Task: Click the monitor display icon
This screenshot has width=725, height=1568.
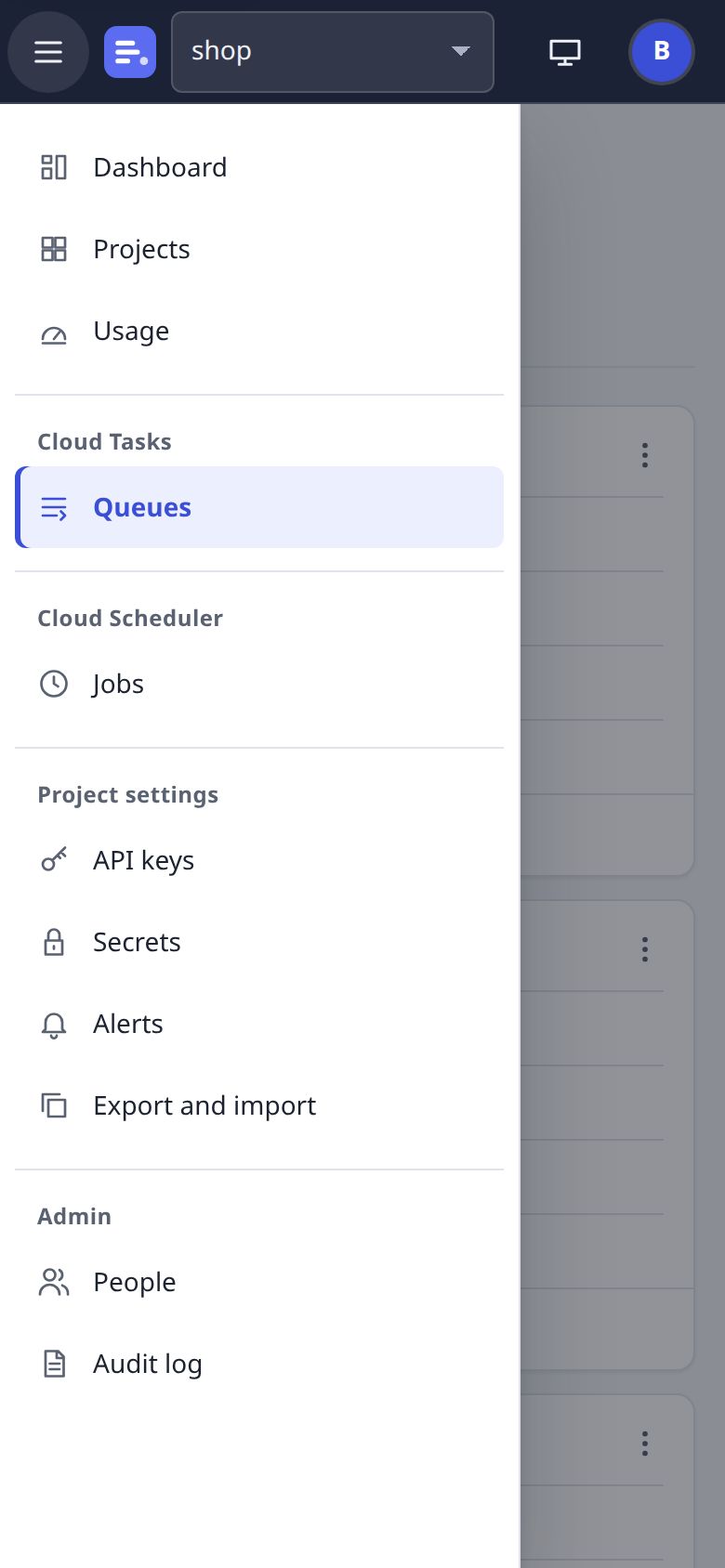Action: [x=565, y=52]
